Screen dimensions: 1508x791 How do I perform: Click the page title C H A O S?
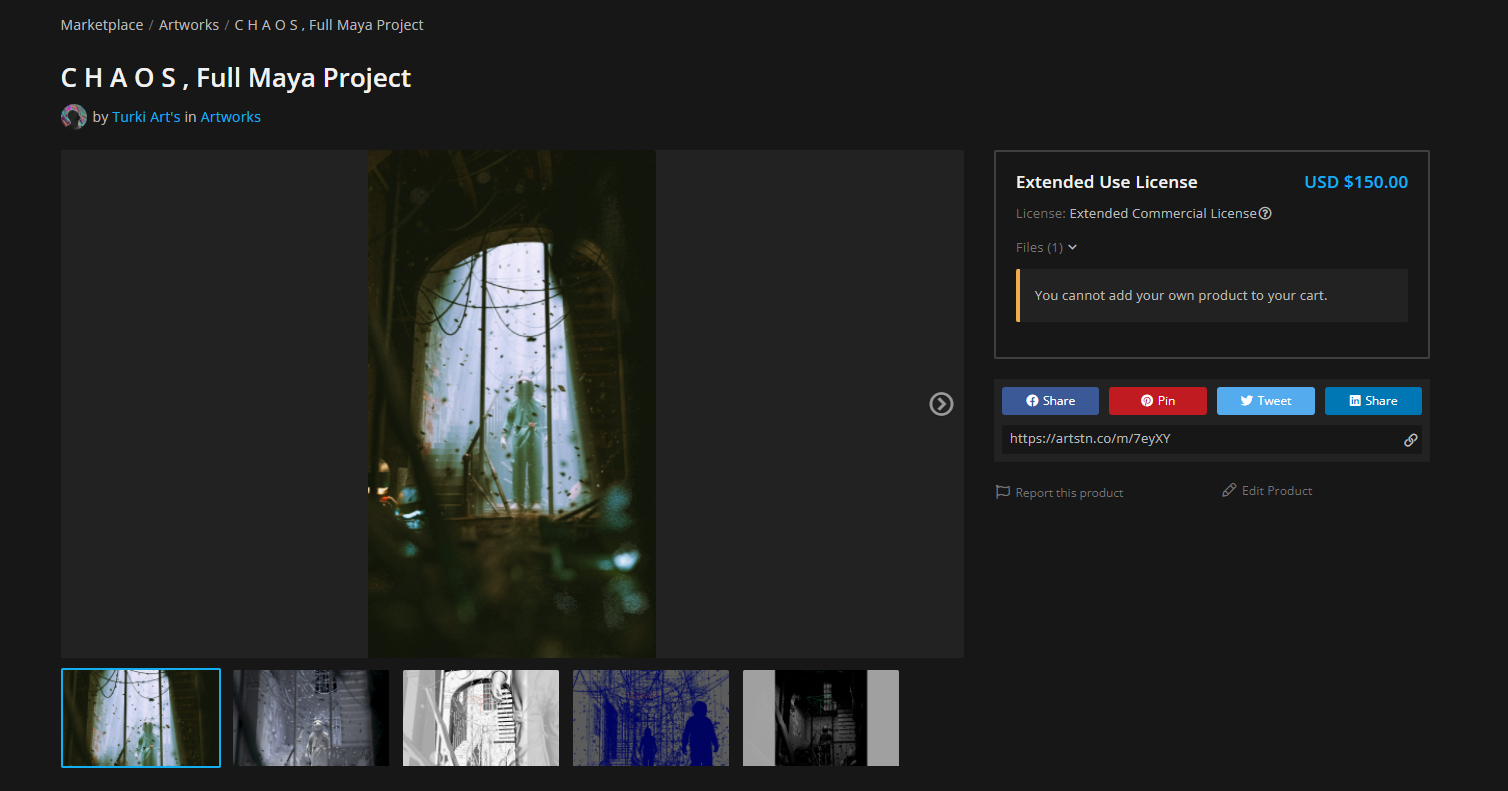coord(236,78)
